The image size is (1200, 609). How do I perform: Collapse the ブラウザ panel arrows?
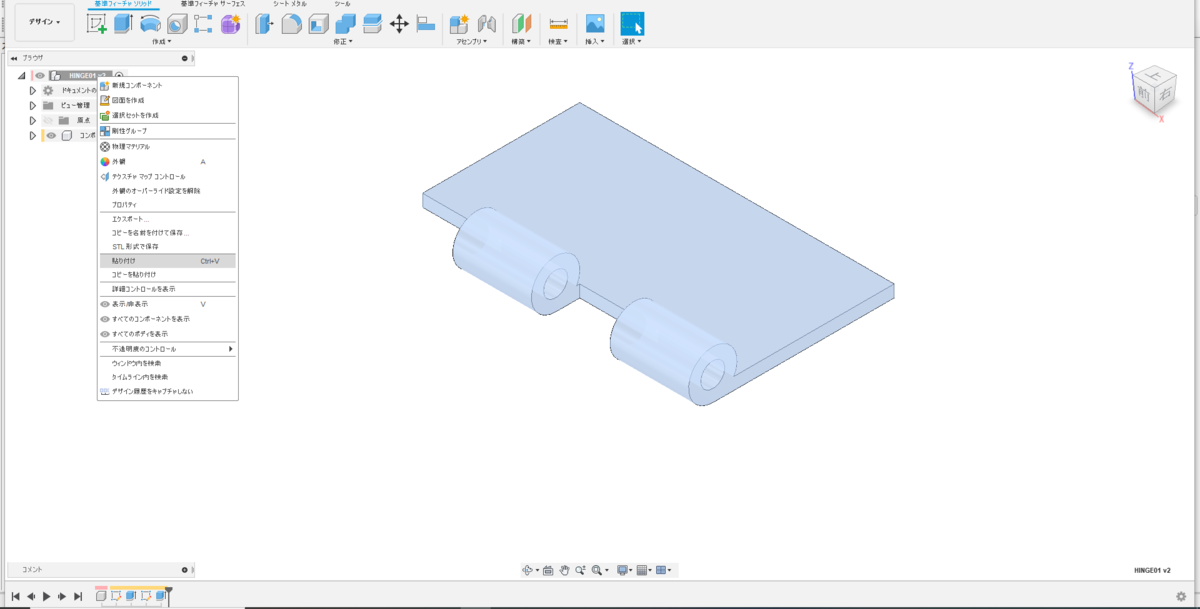coord(15,58)
